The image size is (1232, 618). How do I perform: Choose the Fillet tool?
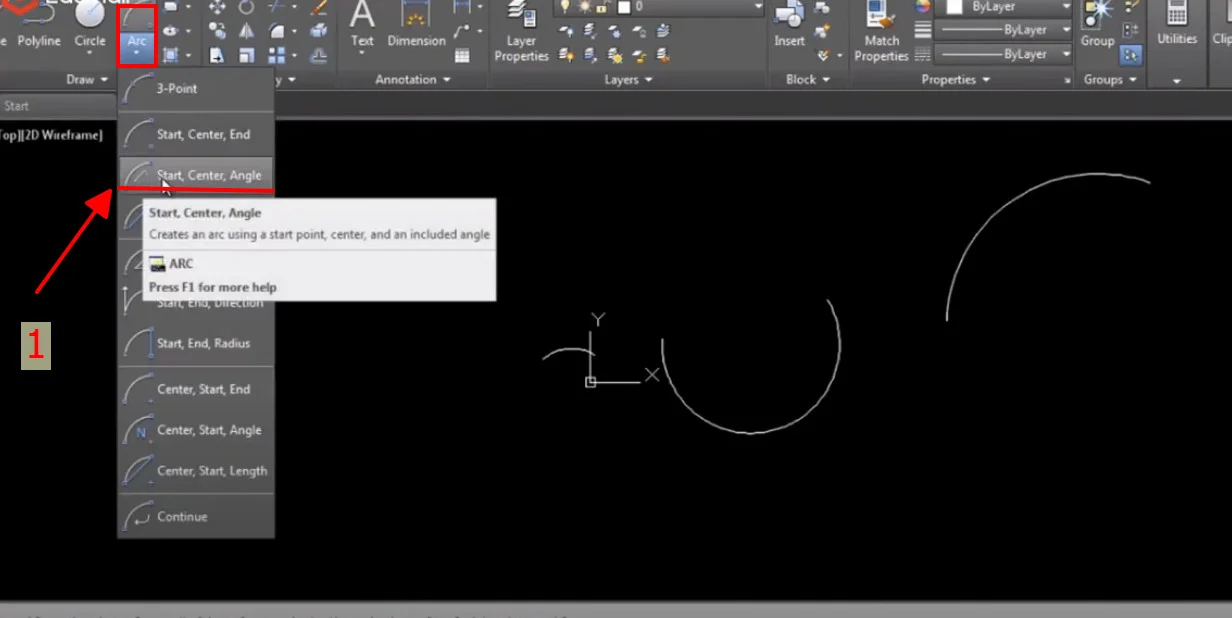(x=277, y=32)
